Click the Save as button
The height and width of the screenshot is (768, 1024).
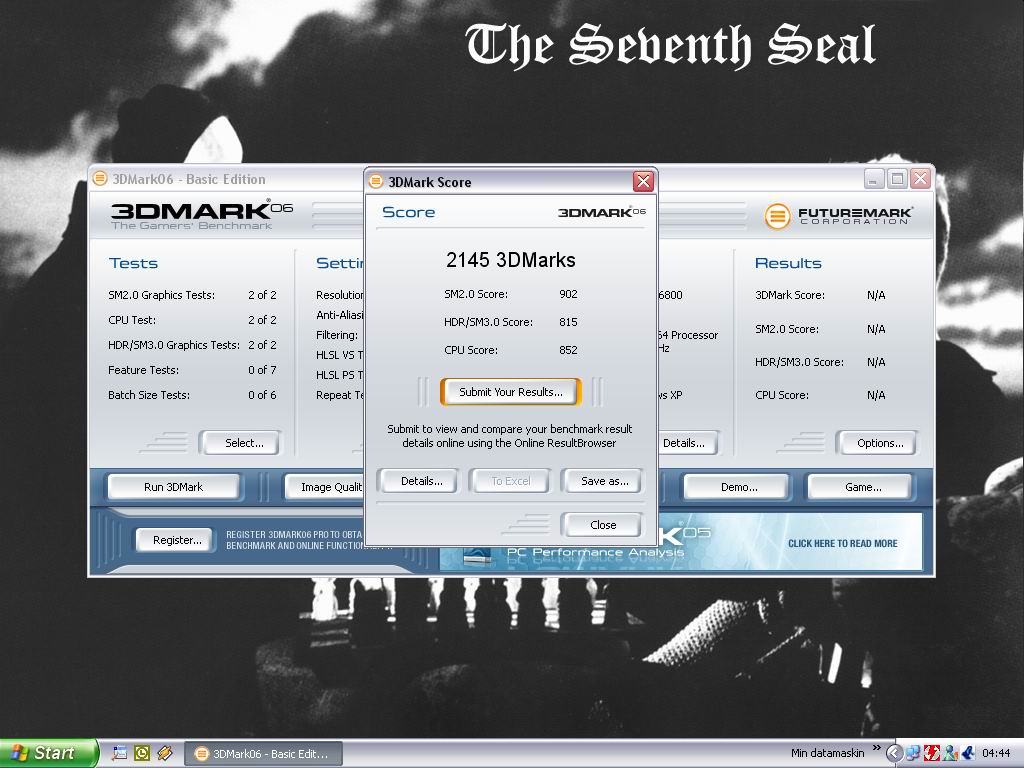pyautogui.click(x=604, y=481)
